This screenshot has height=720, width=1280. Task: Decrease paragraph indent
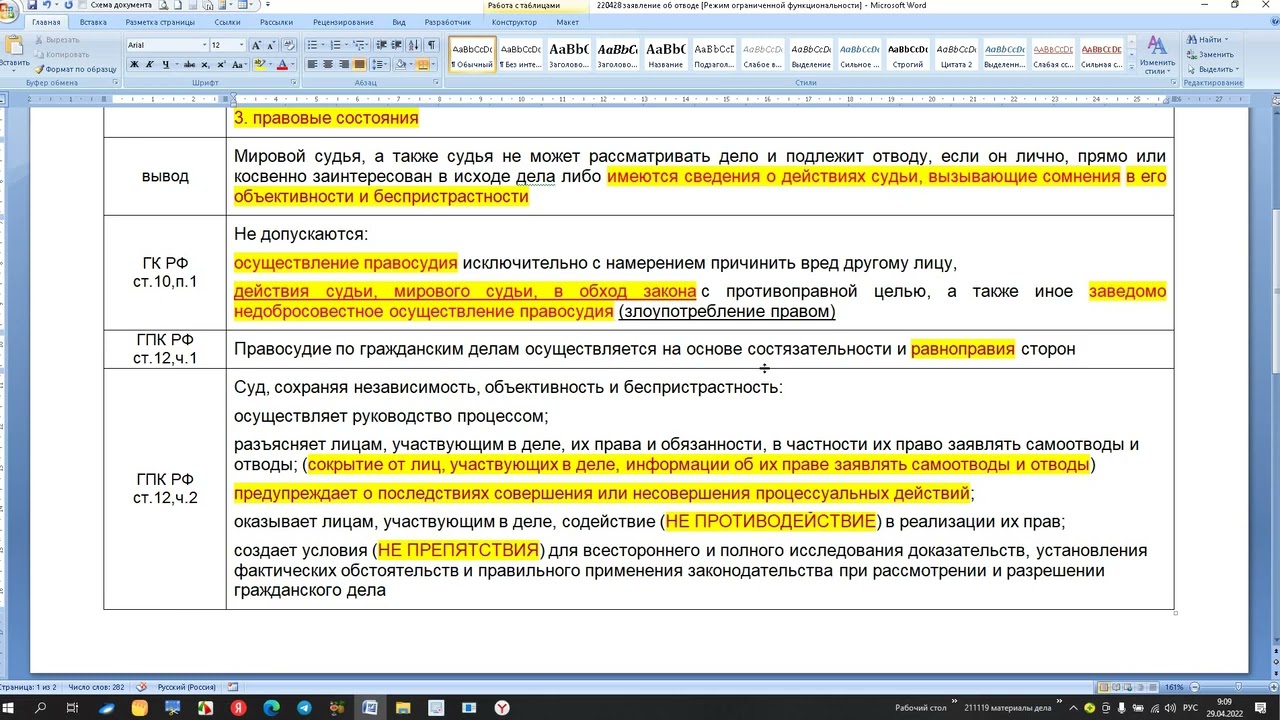[x=382, y=45]
